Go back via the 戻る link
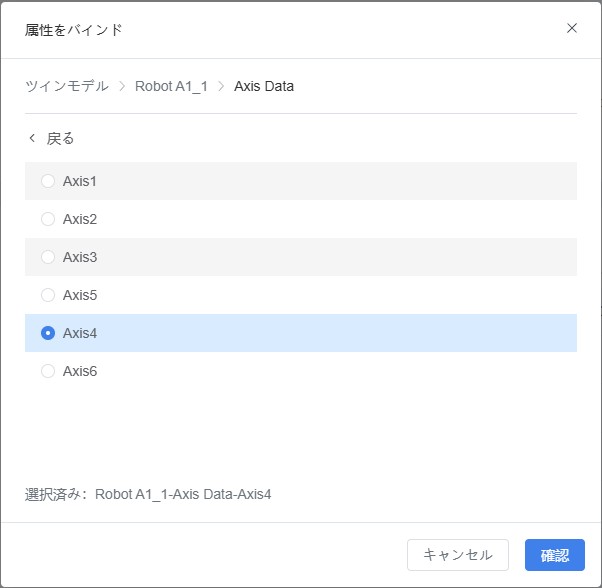The width and height of the screenshot is (602, 588). [60, 138]
